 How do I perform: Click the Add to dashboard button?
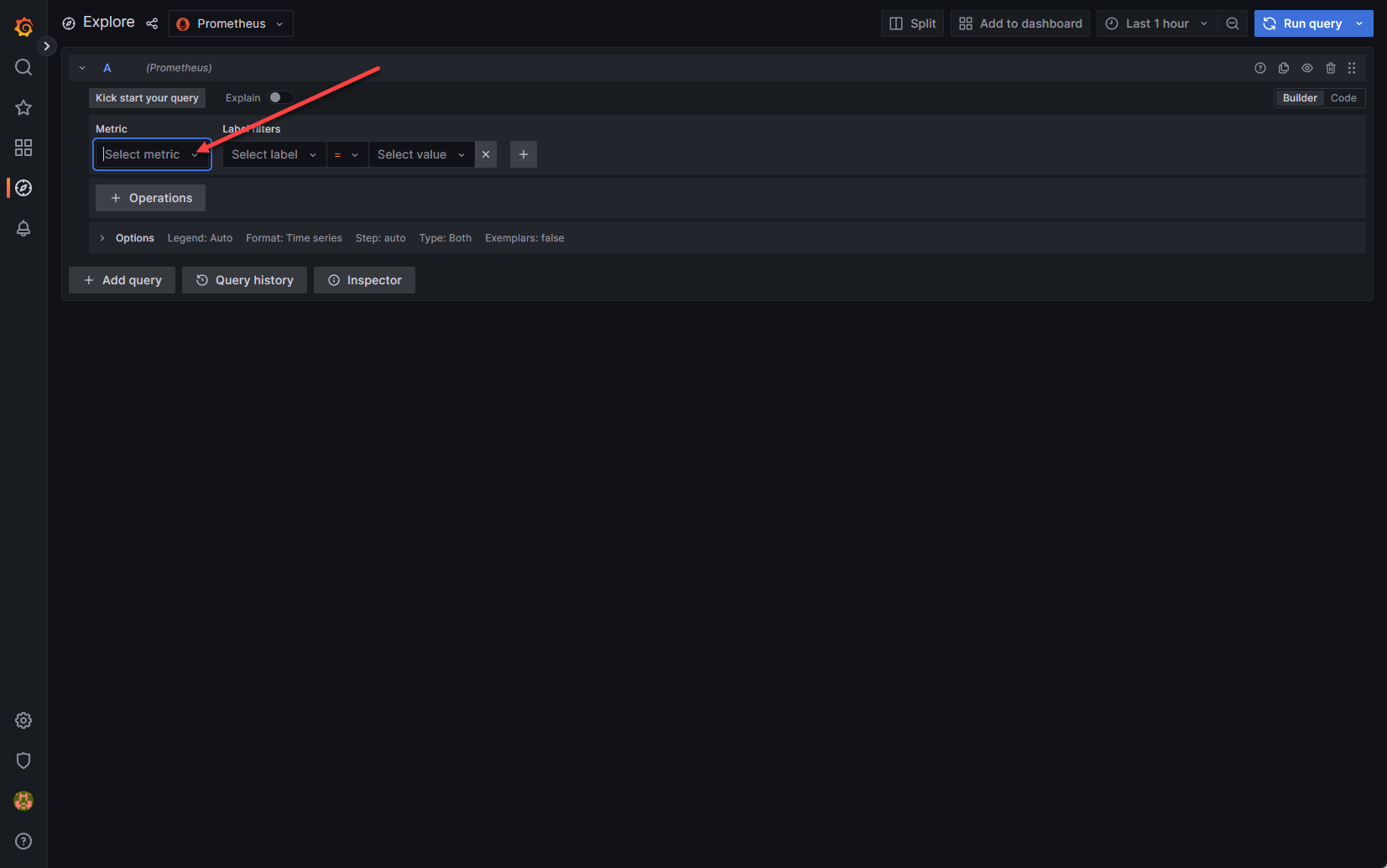tap(1020, 23)
